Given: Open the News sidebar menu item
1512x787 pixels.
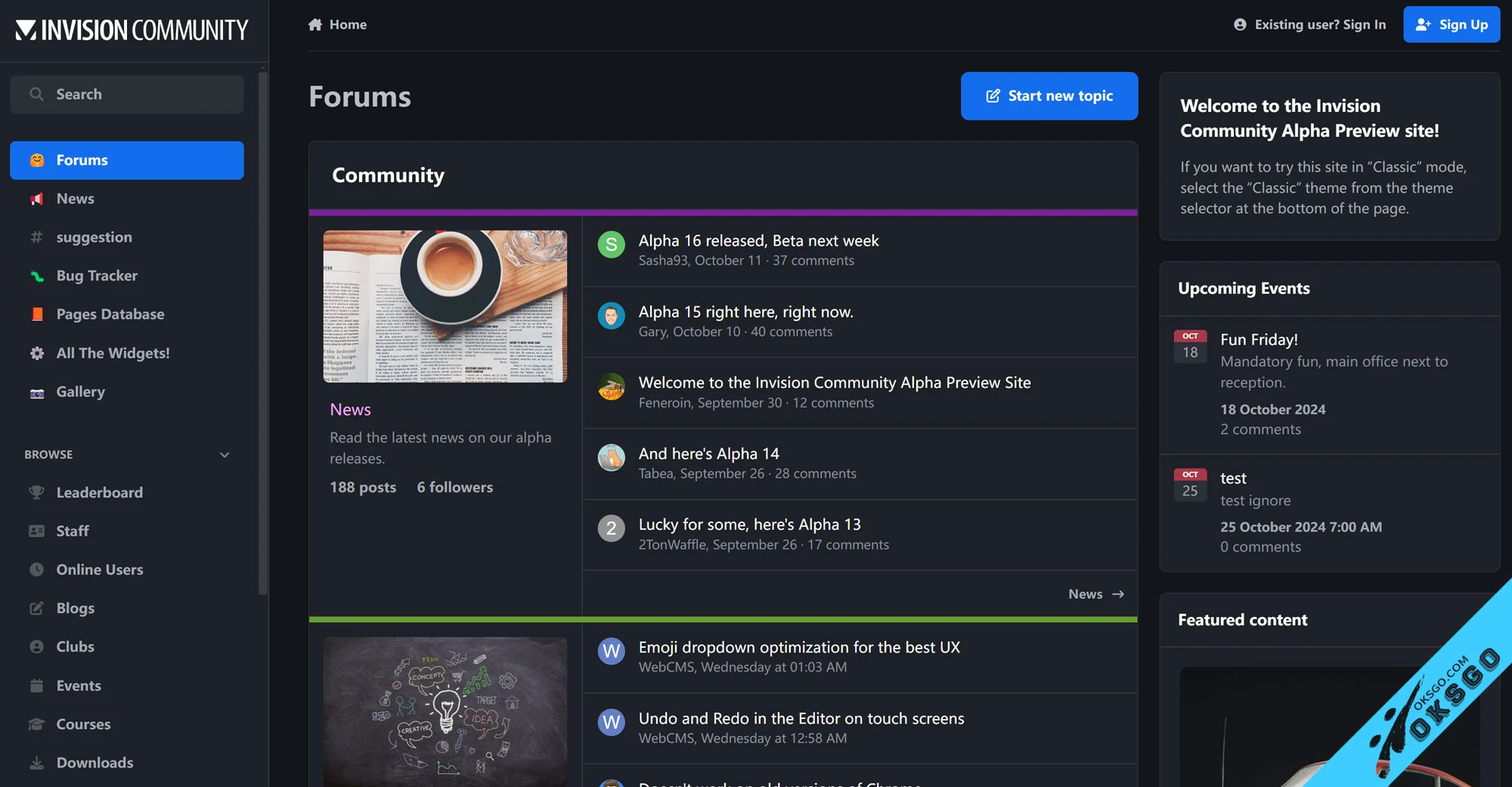Looking at the screenshot, I should pos(75,199).
